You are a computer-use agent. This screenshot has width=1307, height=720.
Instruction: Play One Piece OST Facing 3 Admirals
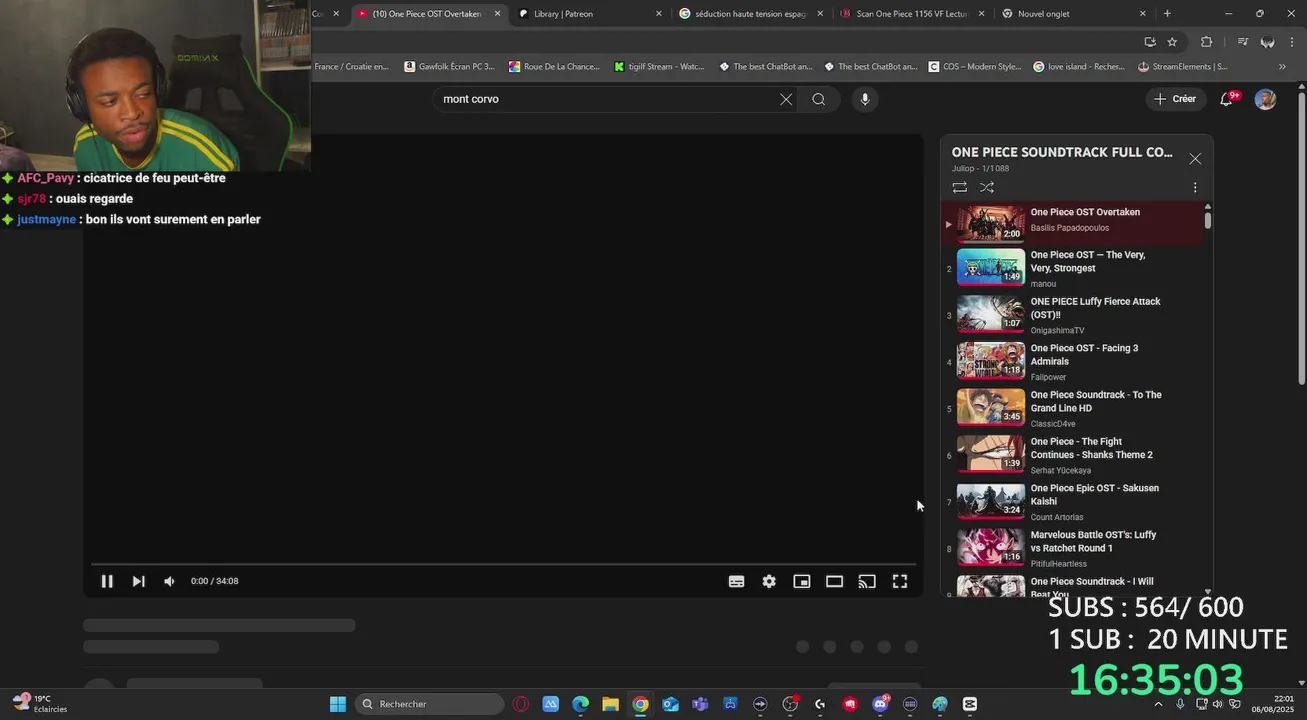1072,362
